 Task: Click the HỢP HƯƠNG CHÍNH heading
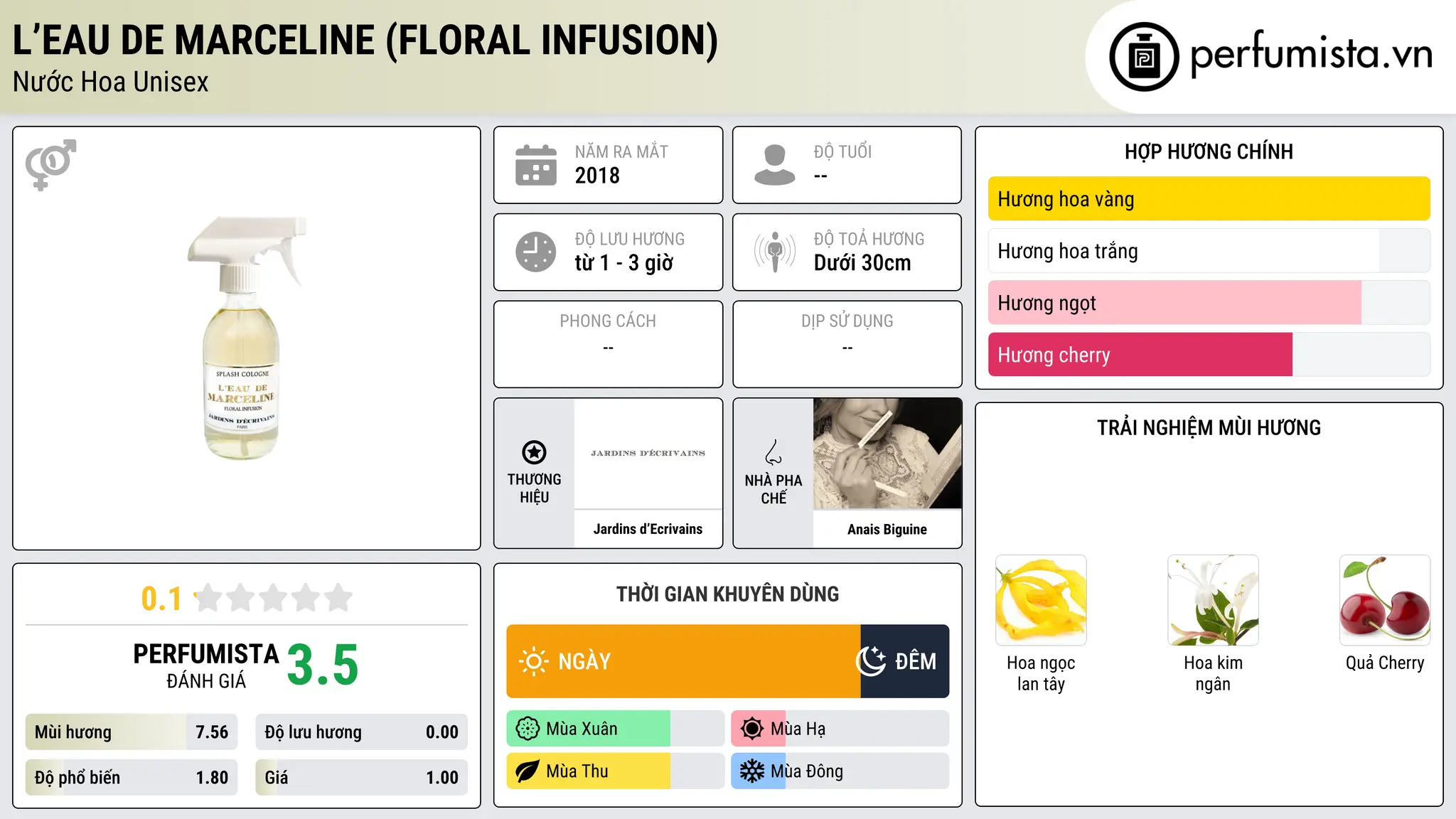(1209, 151)
